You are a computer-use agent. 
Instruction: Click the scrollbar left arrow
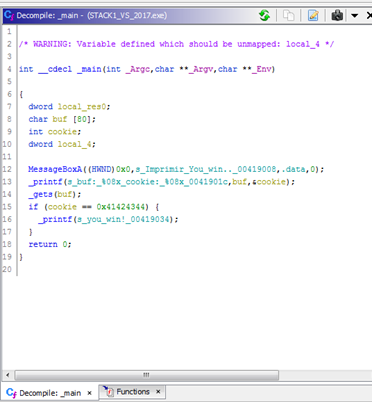pyautogui.click(x=8, y=375)
